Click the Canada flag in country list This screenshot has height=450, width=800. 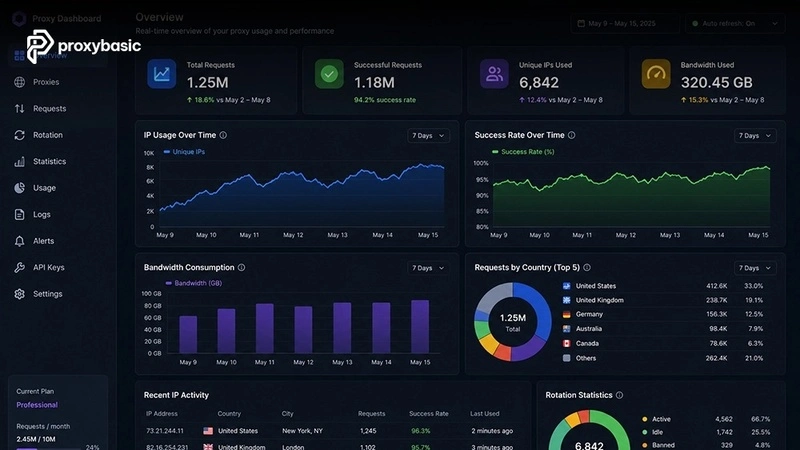(566, 343)
